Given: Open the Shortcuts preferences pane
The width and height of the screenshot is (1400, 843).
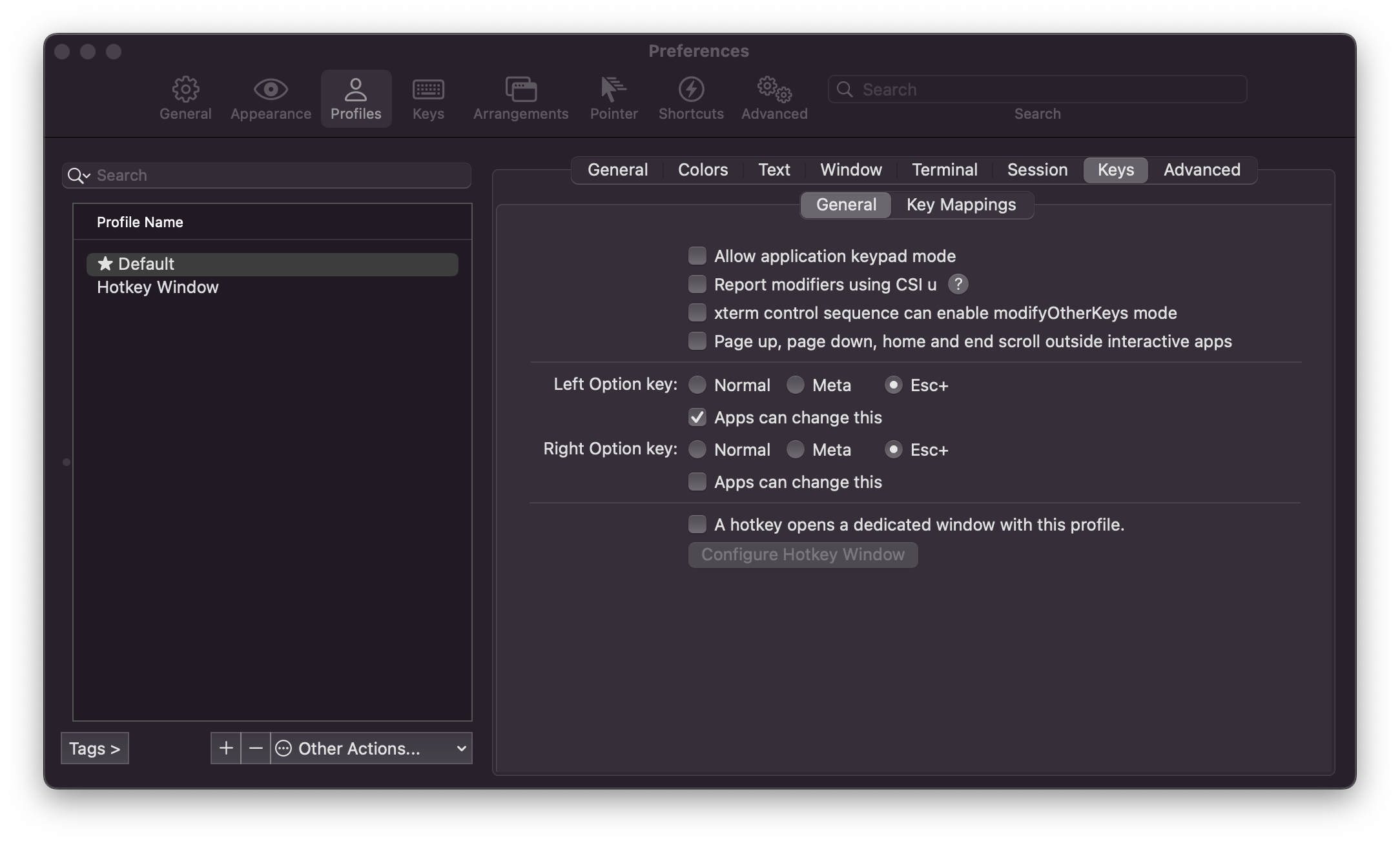Looking at the screenshot, I should point(691,97).
